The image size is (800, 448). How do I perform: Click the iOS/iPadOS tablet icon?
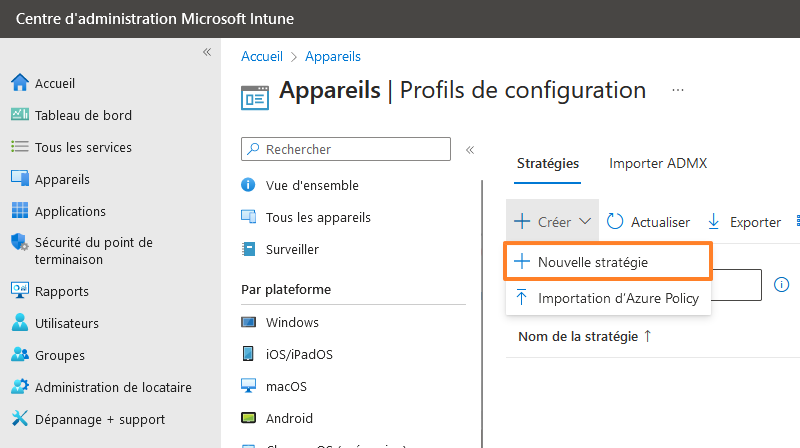(x=248, y=354)
